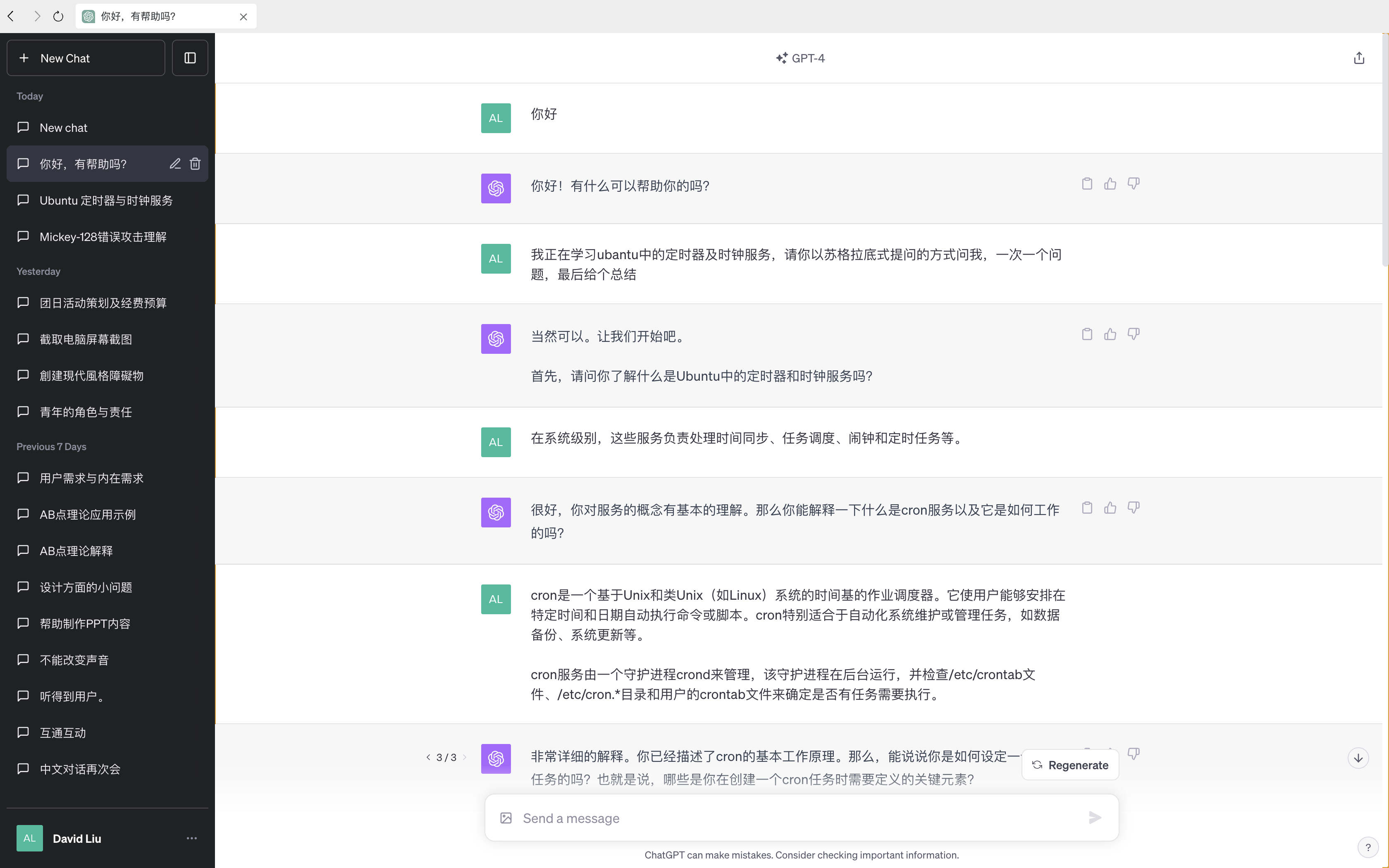Click the send message arrow

(x=1095, y=818)
